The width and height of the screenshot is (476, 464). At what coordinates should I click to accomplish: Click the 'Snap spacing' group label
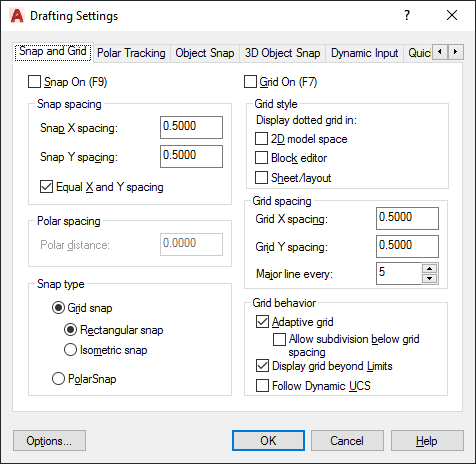pos(69,104)
